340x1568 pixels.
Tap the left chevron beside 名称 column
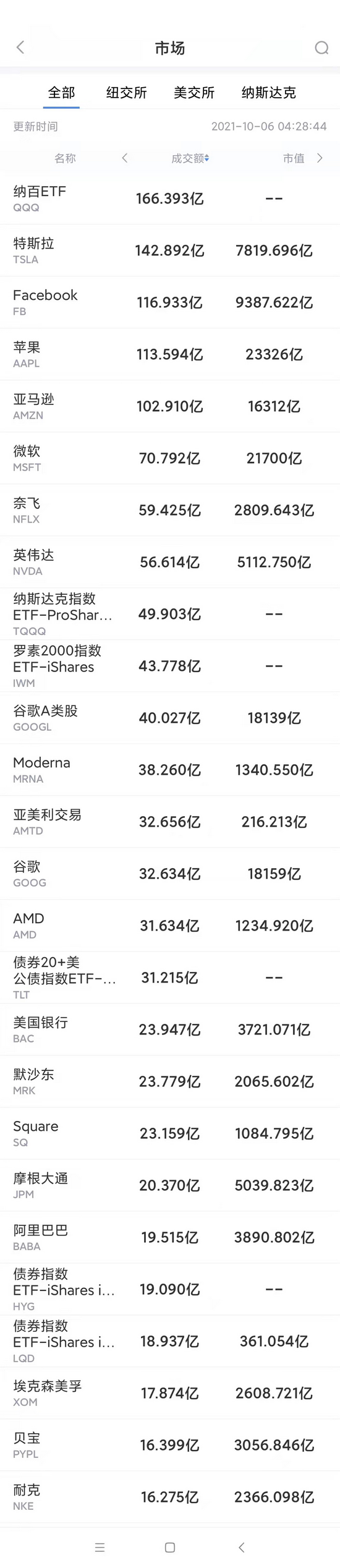(125, 158)
